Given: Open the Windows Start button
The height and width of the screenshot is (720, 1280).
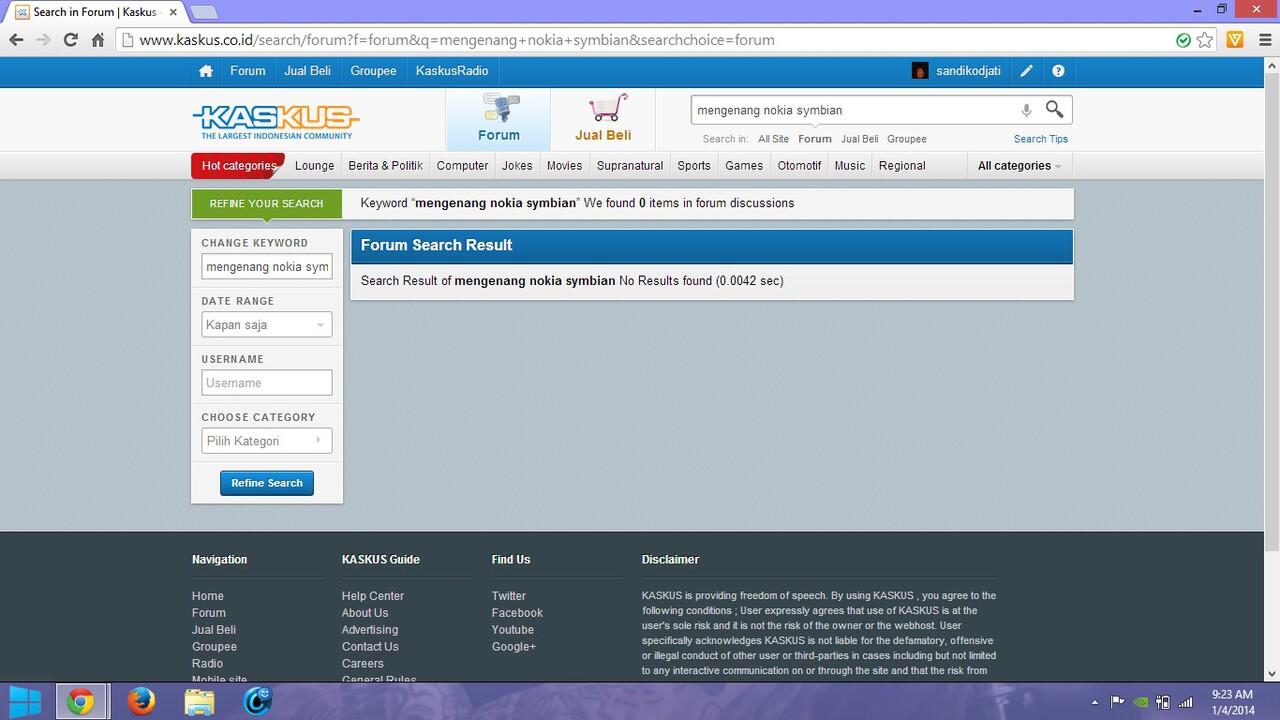Looking at the screenshot, I should pos(25,702).
